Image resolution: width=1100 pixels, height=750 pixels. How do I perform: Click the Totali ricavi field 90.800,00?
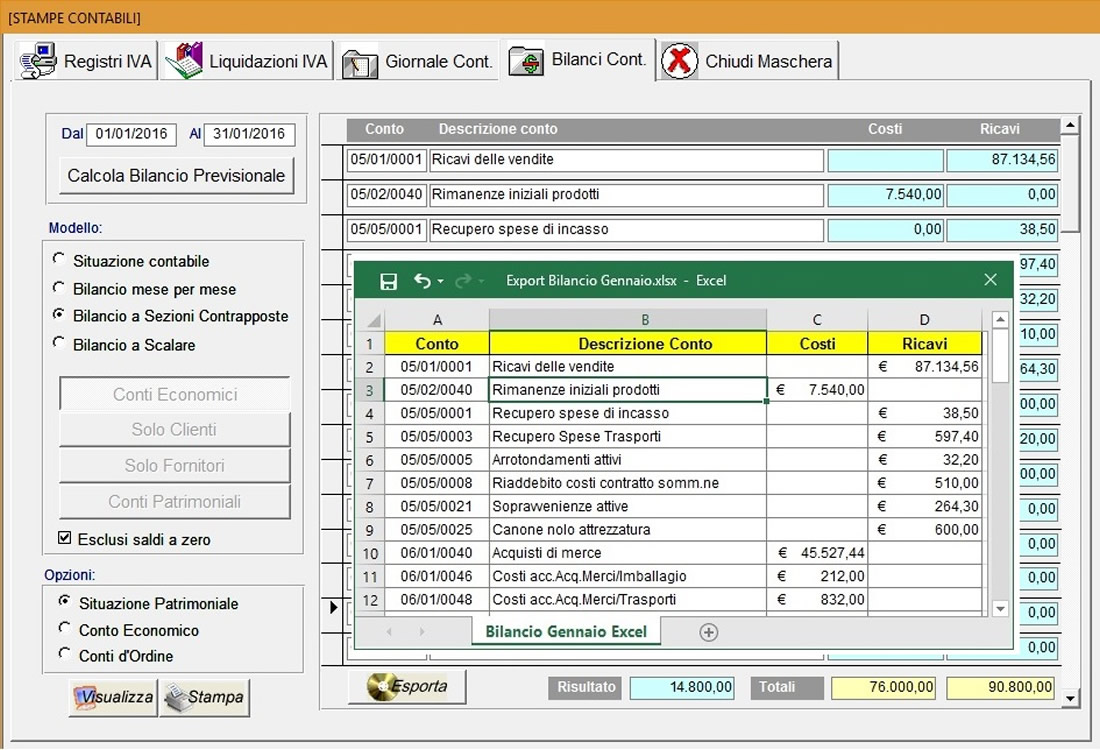click(1001, 688)
